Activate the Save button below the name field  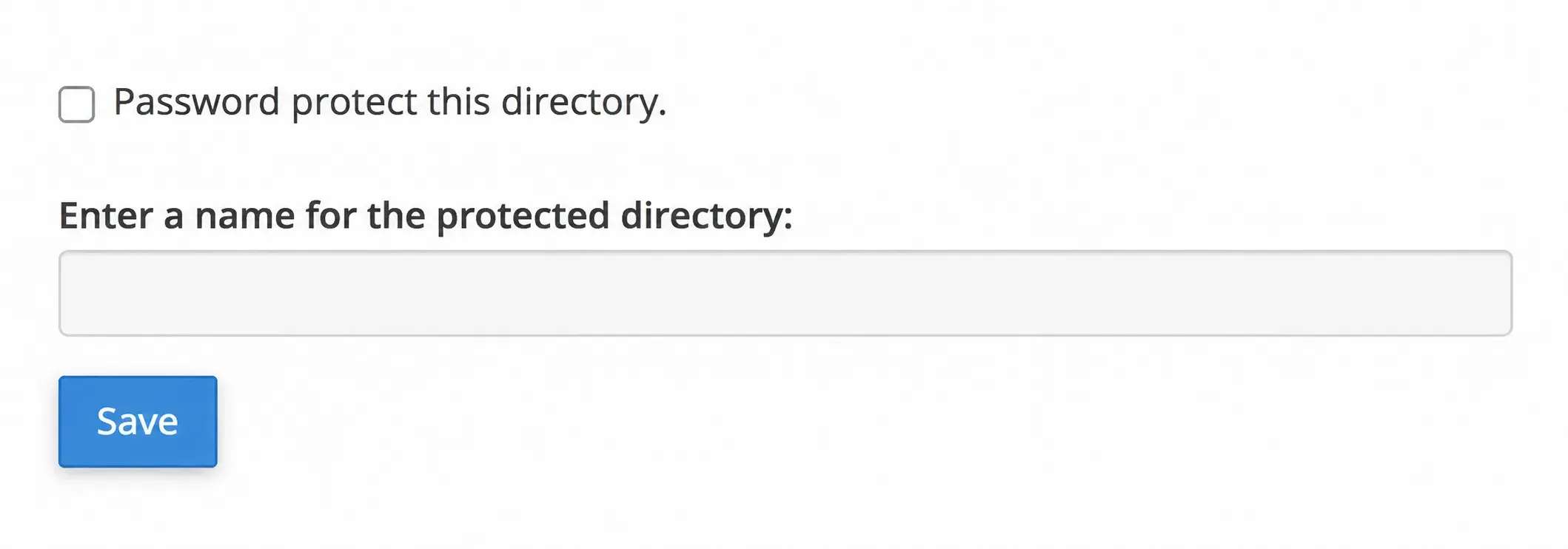click(138, 422)
